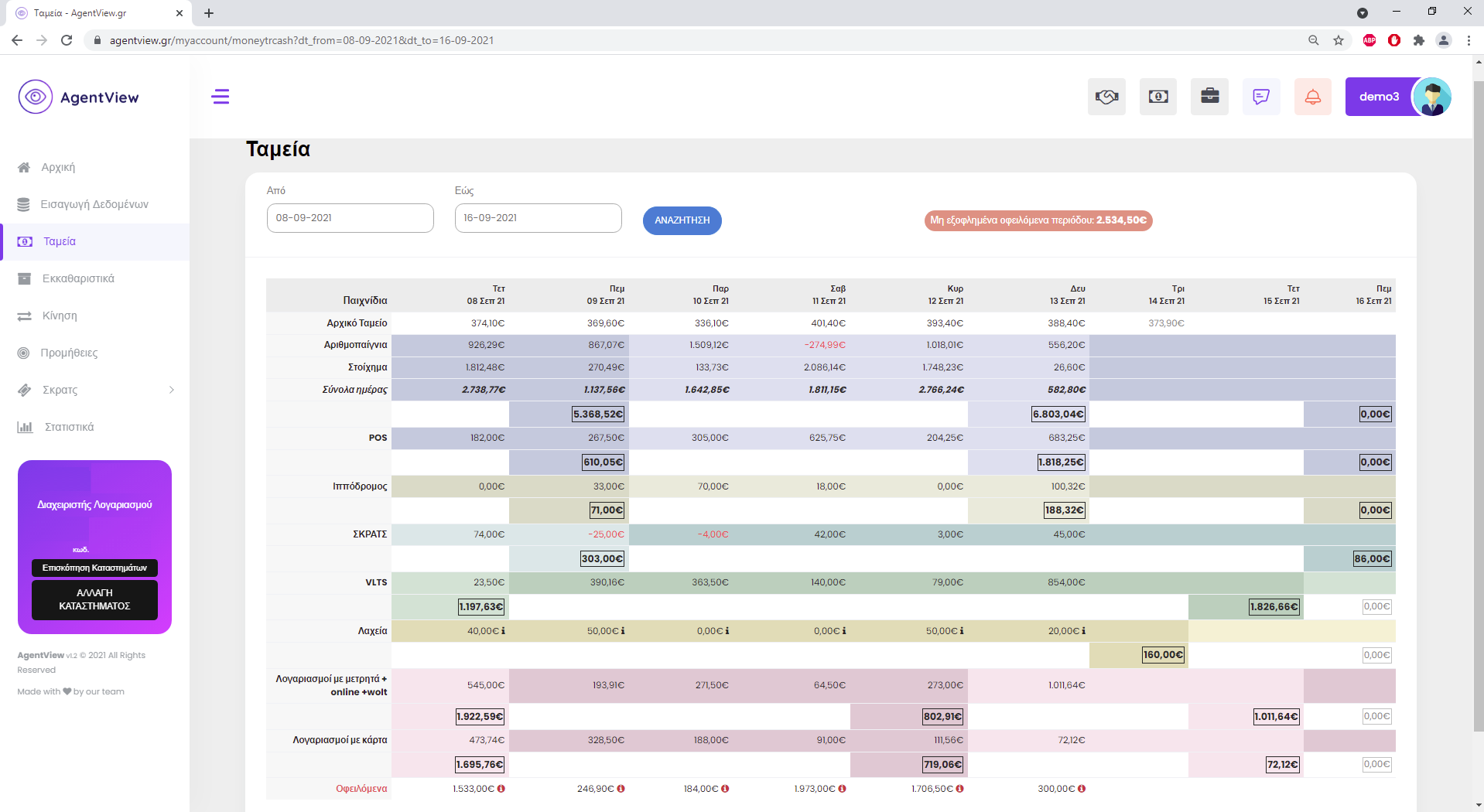Screen dimensions: 1484x812
Task: Open Chrome's three-dot menu
Action: point(1469,40)
